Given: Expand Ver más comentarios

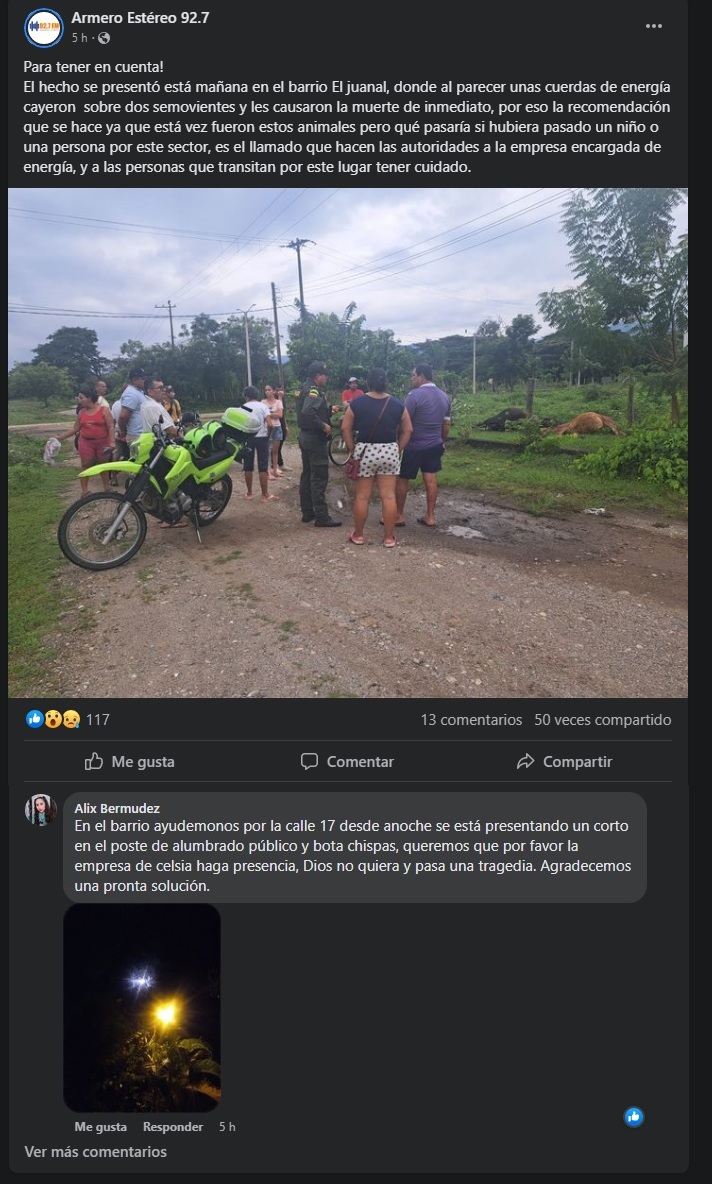Looking at the screenshot, I should pyautogui.click(x=95, y=1152).
